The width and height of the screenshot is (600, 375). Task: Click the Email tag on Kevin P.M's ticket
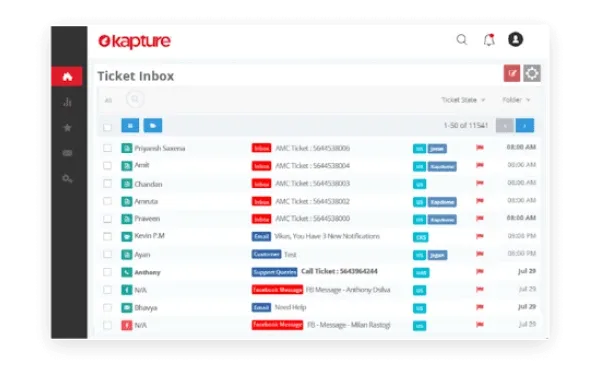261,236
